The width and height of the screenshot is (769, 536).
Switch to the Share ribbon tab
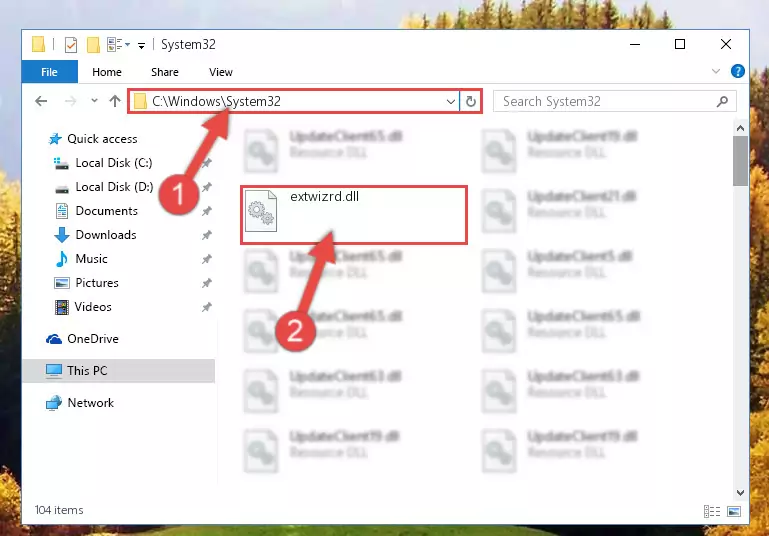[x=165, y=72]
